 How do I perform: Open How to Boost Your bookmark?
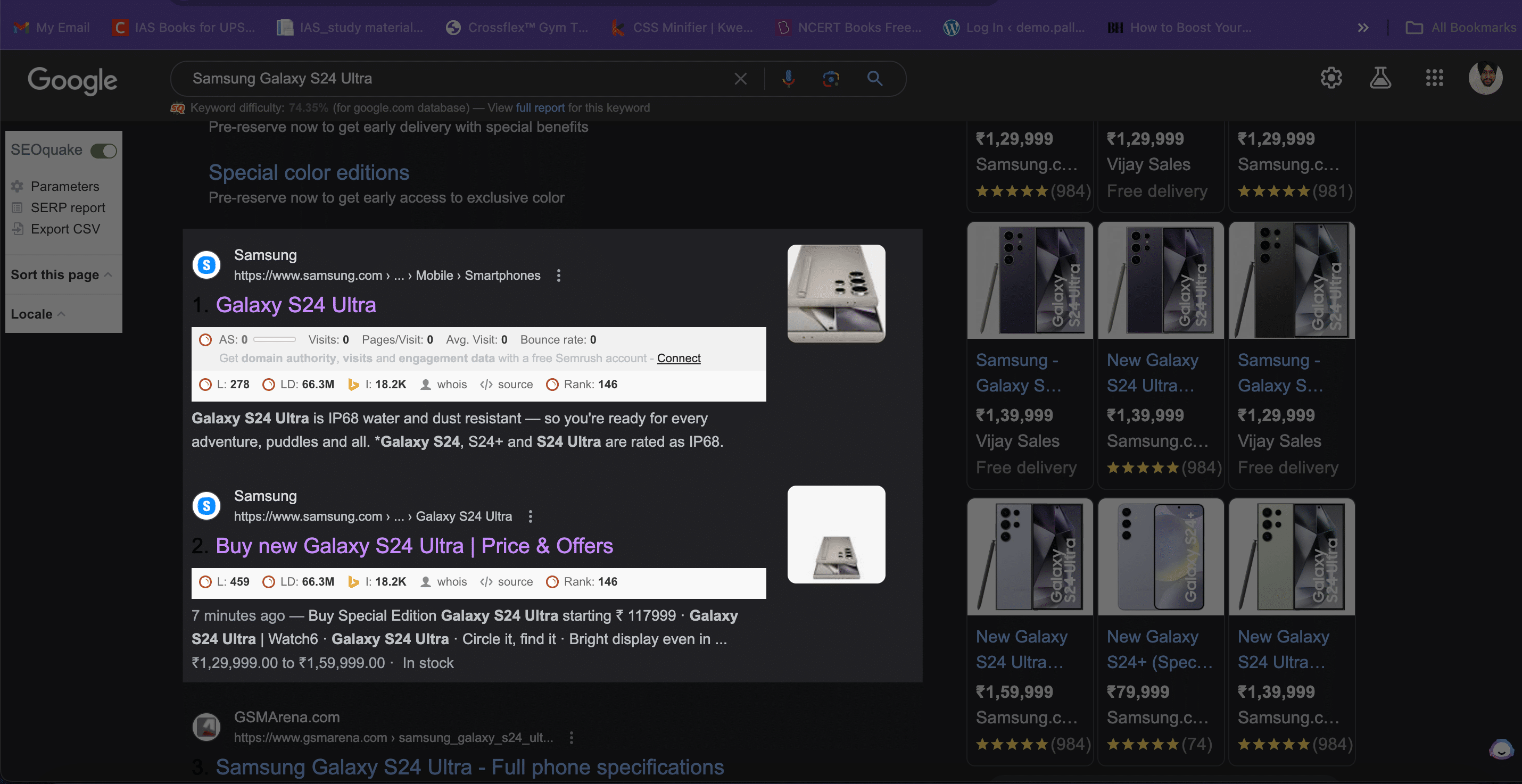pyautogui.click(x=1179, y=27)
